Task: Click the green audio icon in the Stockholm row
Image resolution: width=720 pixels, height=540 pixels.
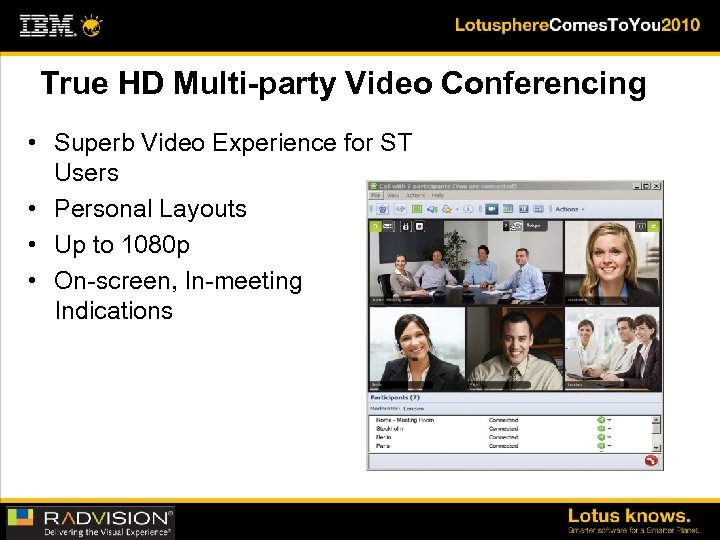Action: point(601,428)
